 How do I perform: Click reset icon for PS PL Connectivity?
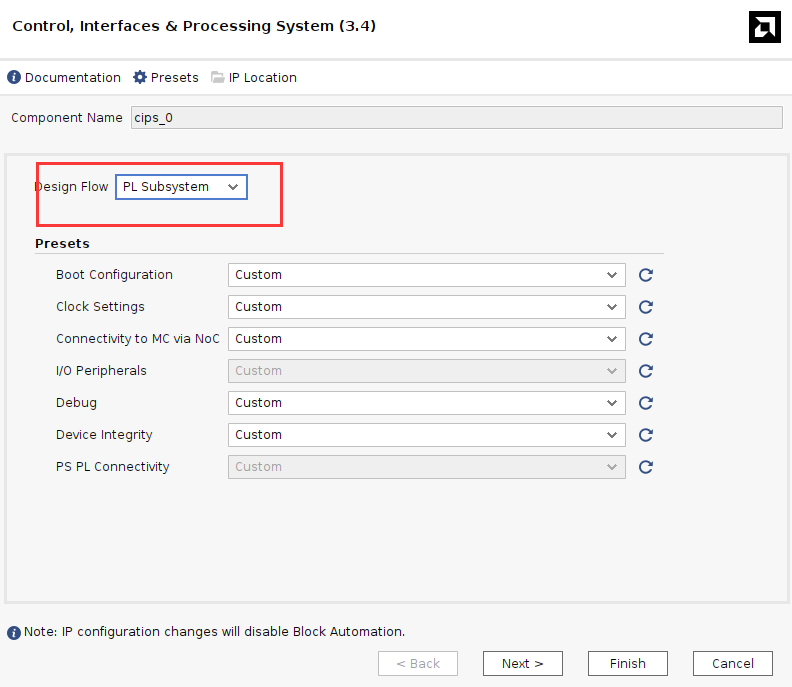(646, 467)
